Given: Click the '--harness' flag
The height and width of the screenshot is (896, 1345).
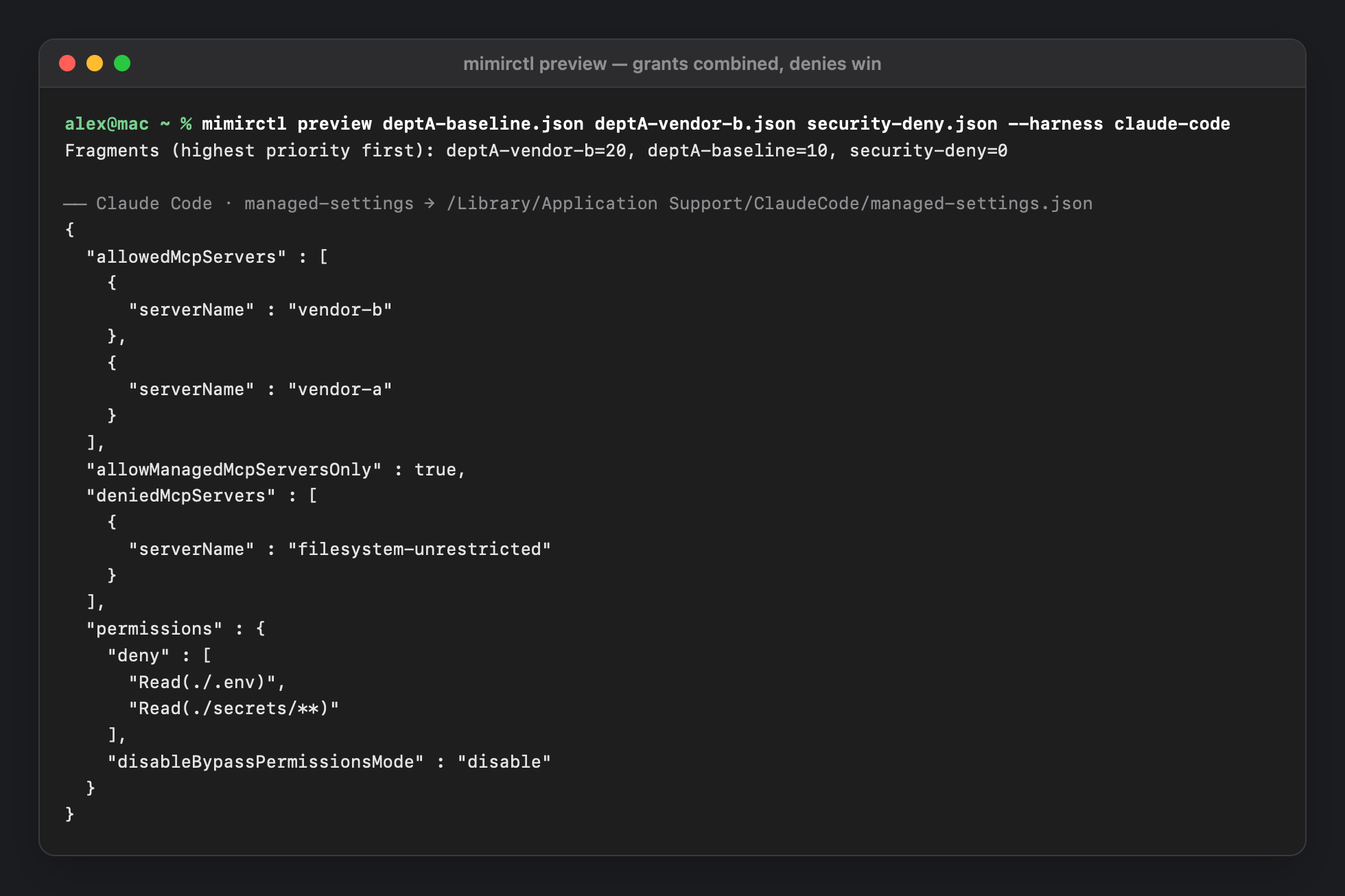Looking at the screenshot, I should click(x=1055, y=123).
